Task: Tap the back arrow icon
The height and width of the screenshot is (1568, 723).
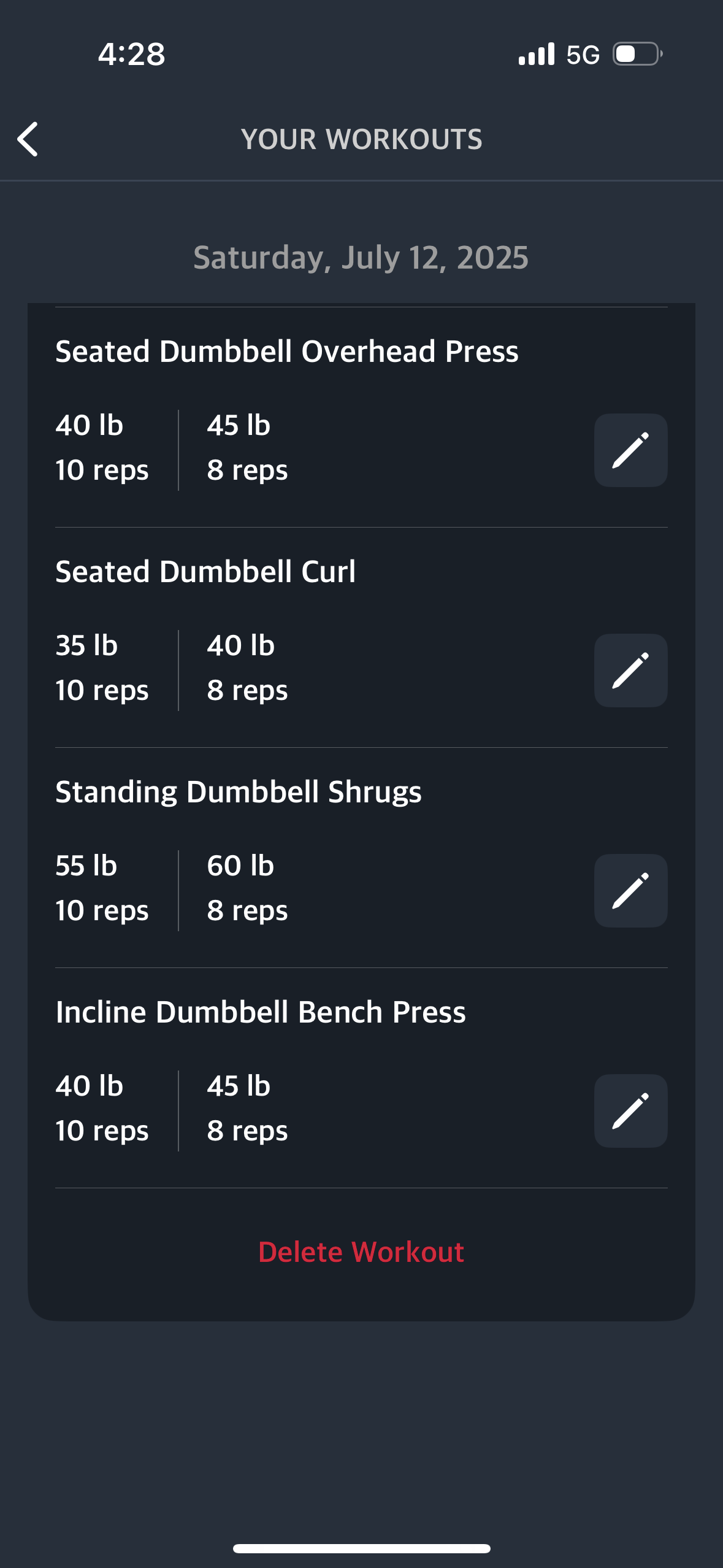Action: click(28, 139)
